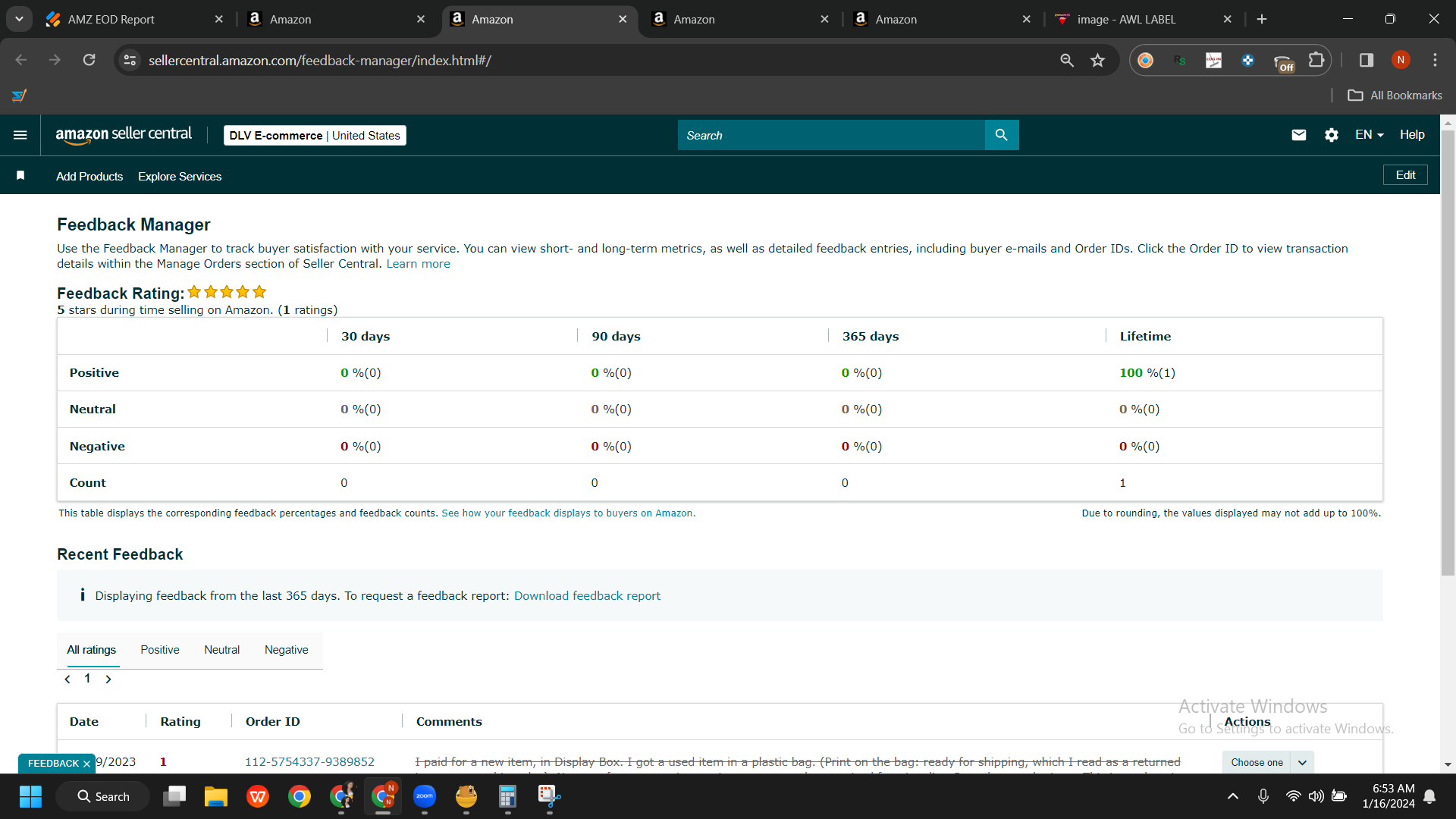Image resolution: width=1456 pixels, height=819 pixels.
Task: Click the Explore Services link
Action: [x=180, y=176]
